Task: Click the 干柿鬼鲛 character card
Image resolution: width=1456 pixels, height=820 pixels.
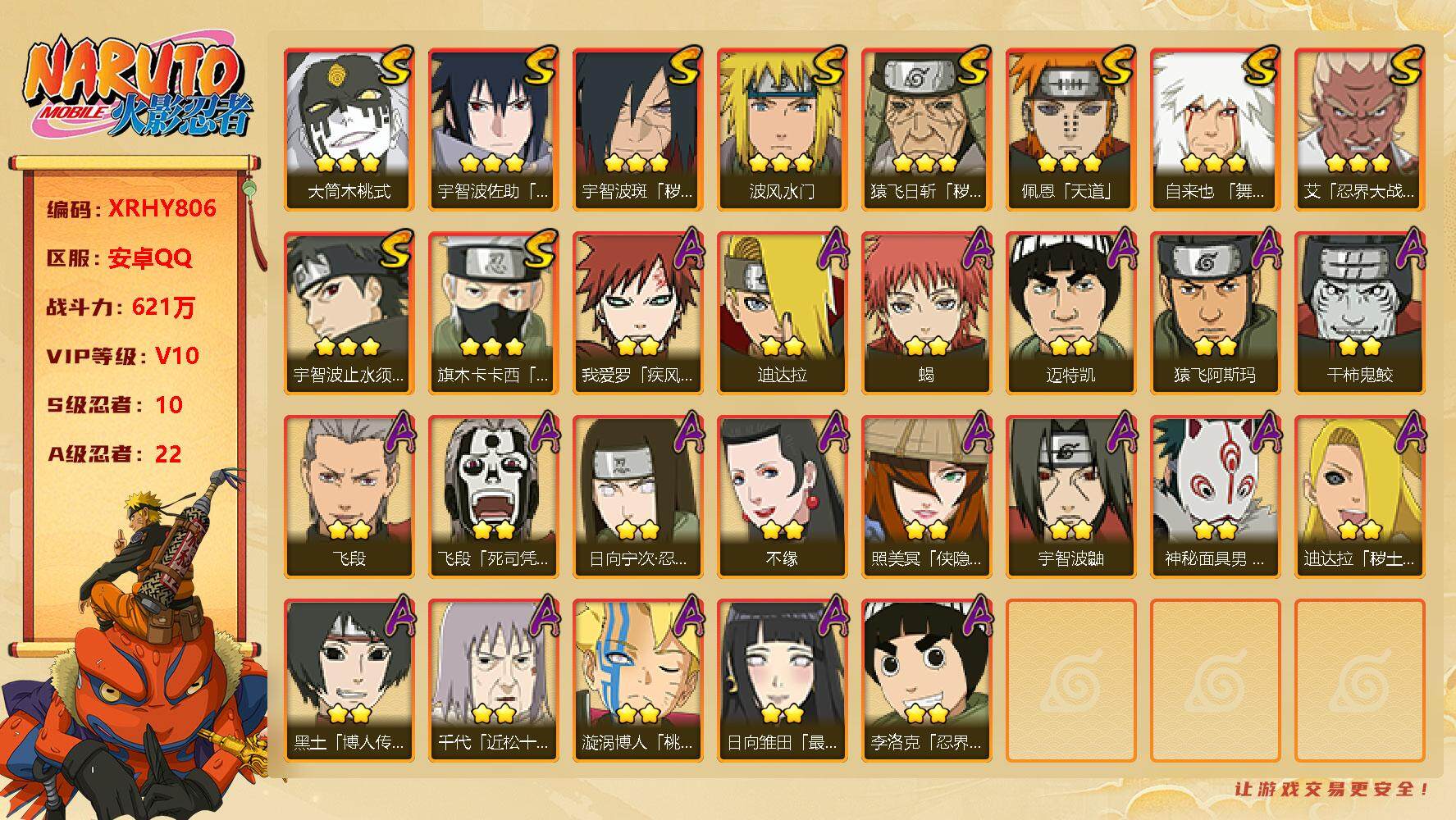Action: pos(1359,313)
